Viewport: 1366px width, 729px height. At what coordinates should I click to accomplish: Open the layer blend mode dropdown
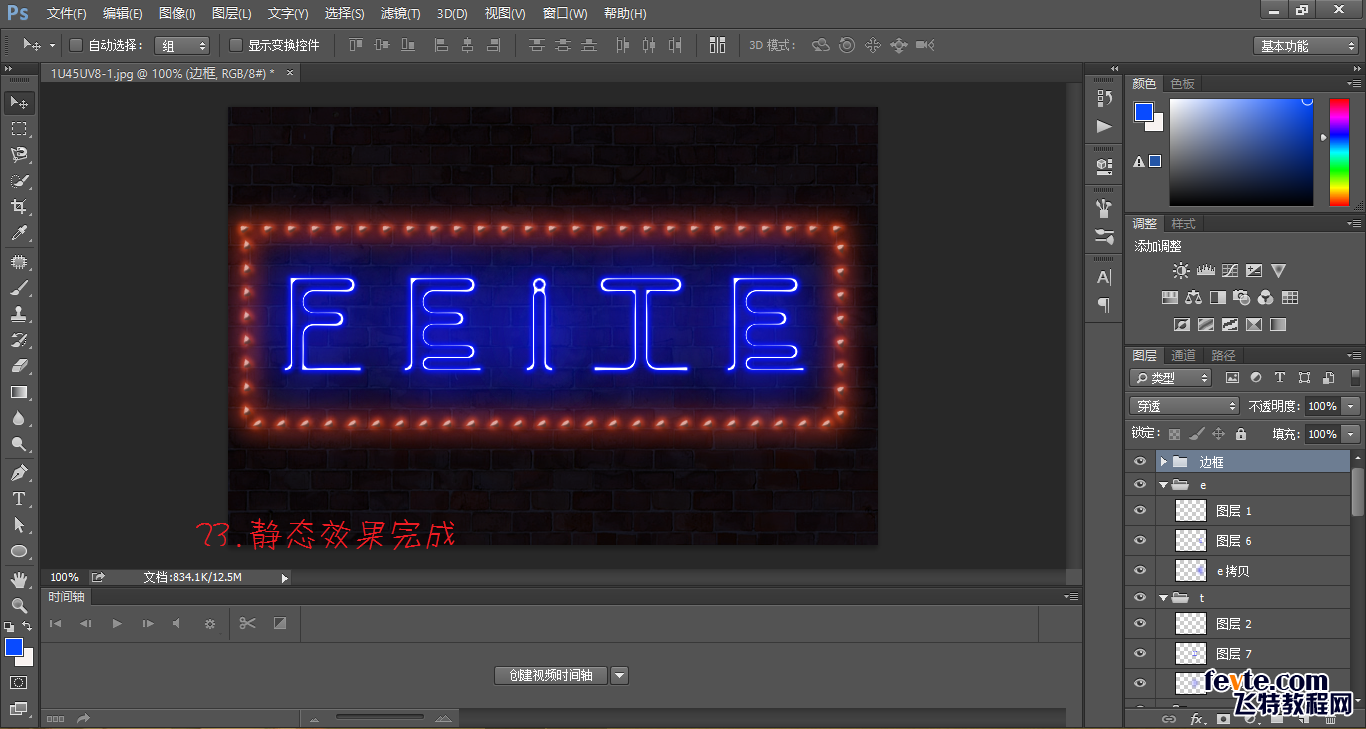1184,405
